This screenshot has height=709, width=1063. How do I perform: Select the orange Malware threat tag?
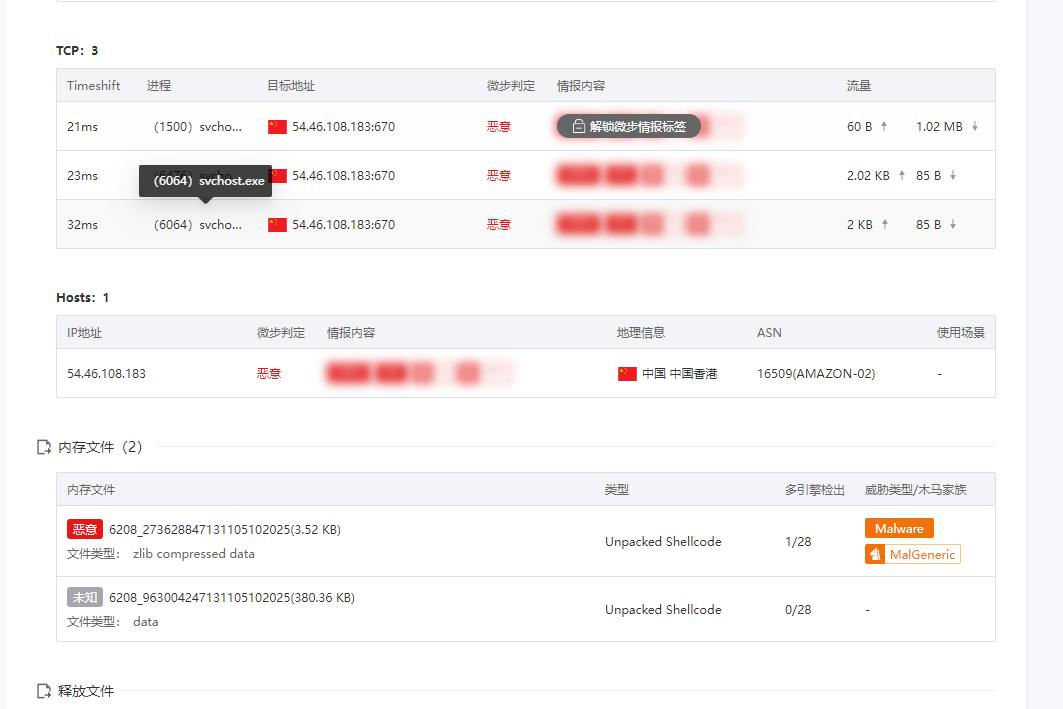[x=899, y=528]
